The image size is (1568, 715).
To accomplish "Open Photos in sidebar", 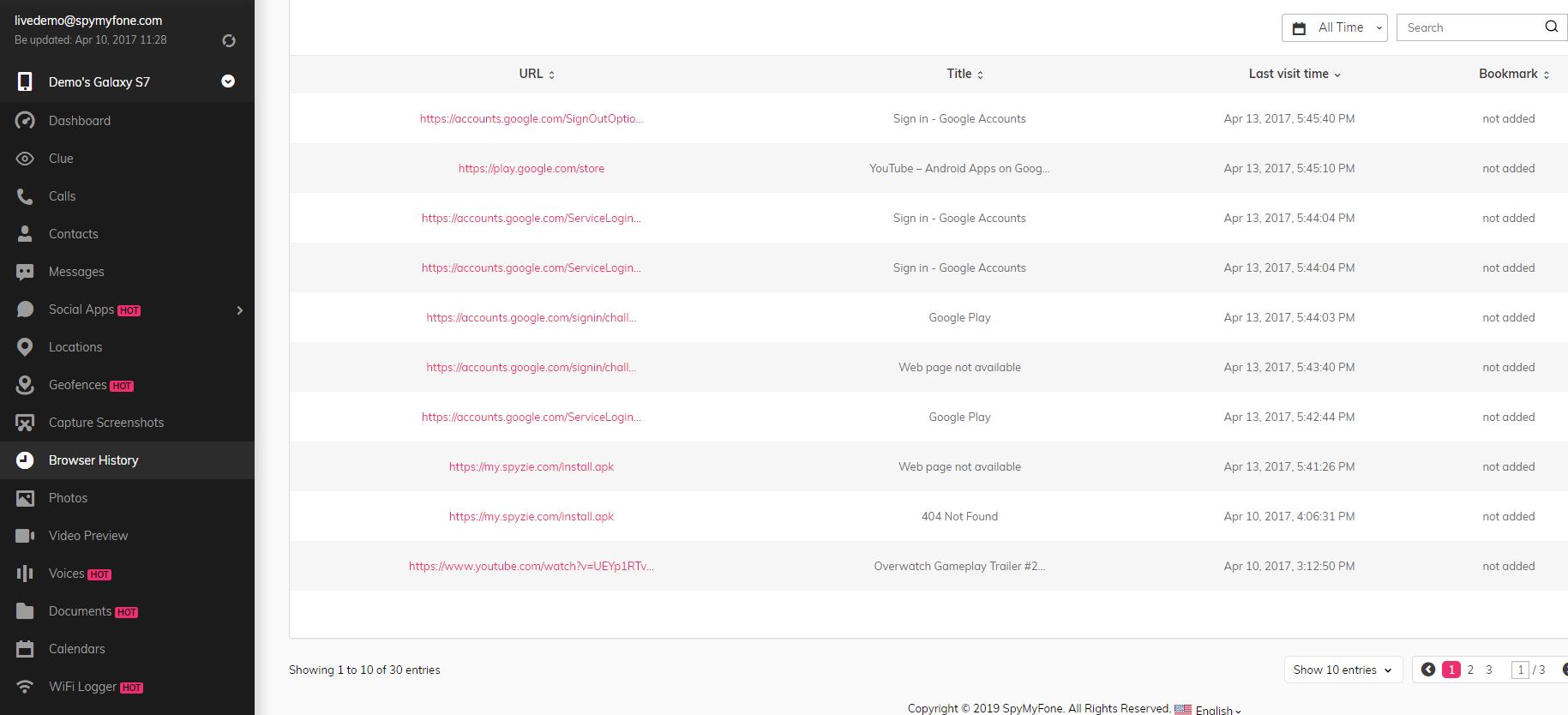I will point(127,498).
